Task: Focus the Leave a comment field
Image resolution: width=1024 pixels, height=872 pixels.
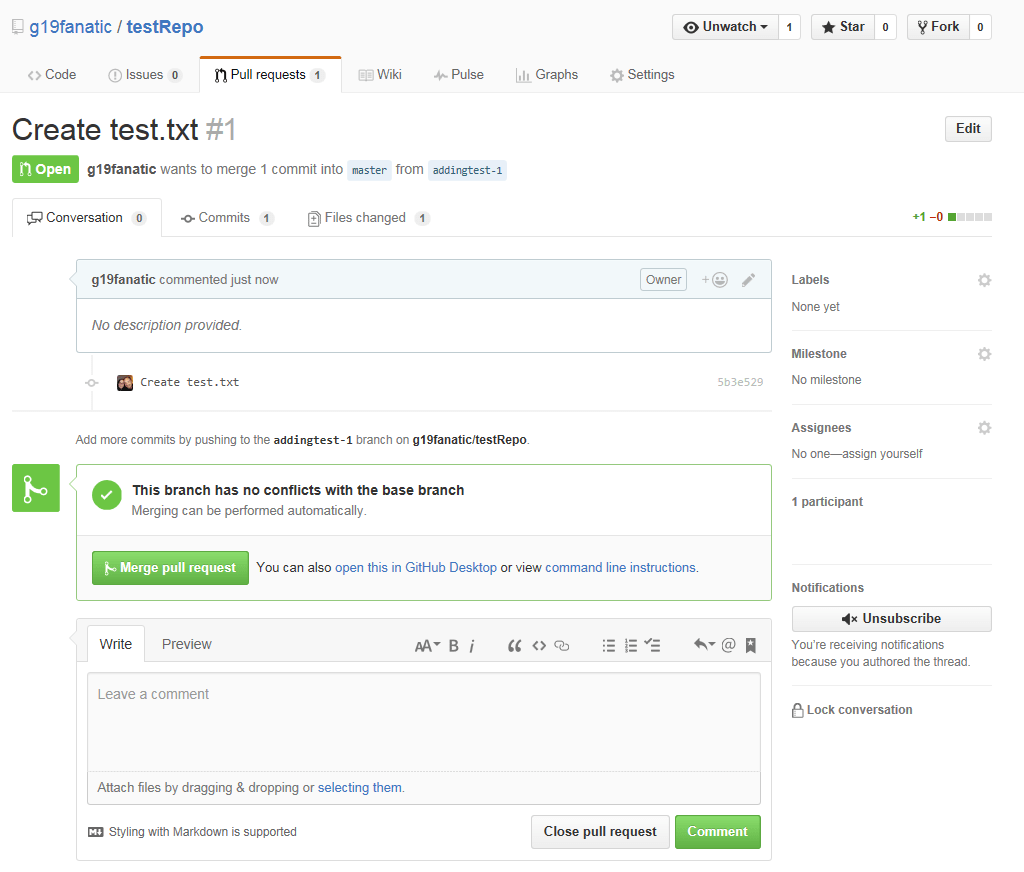Action: (x=424, y=722)
